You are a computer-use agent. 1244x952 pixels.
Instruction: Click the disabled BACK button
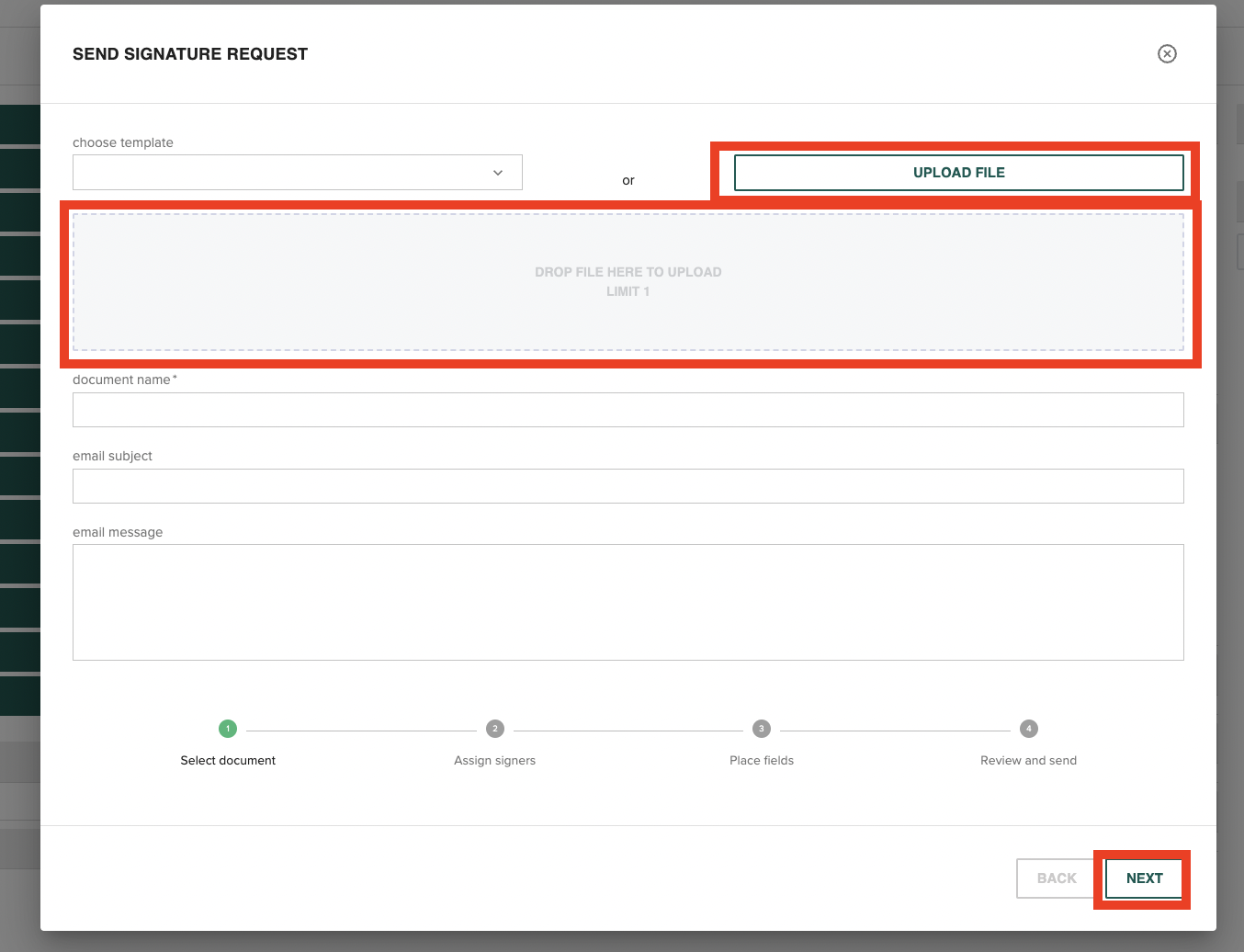click(1056, 878)
